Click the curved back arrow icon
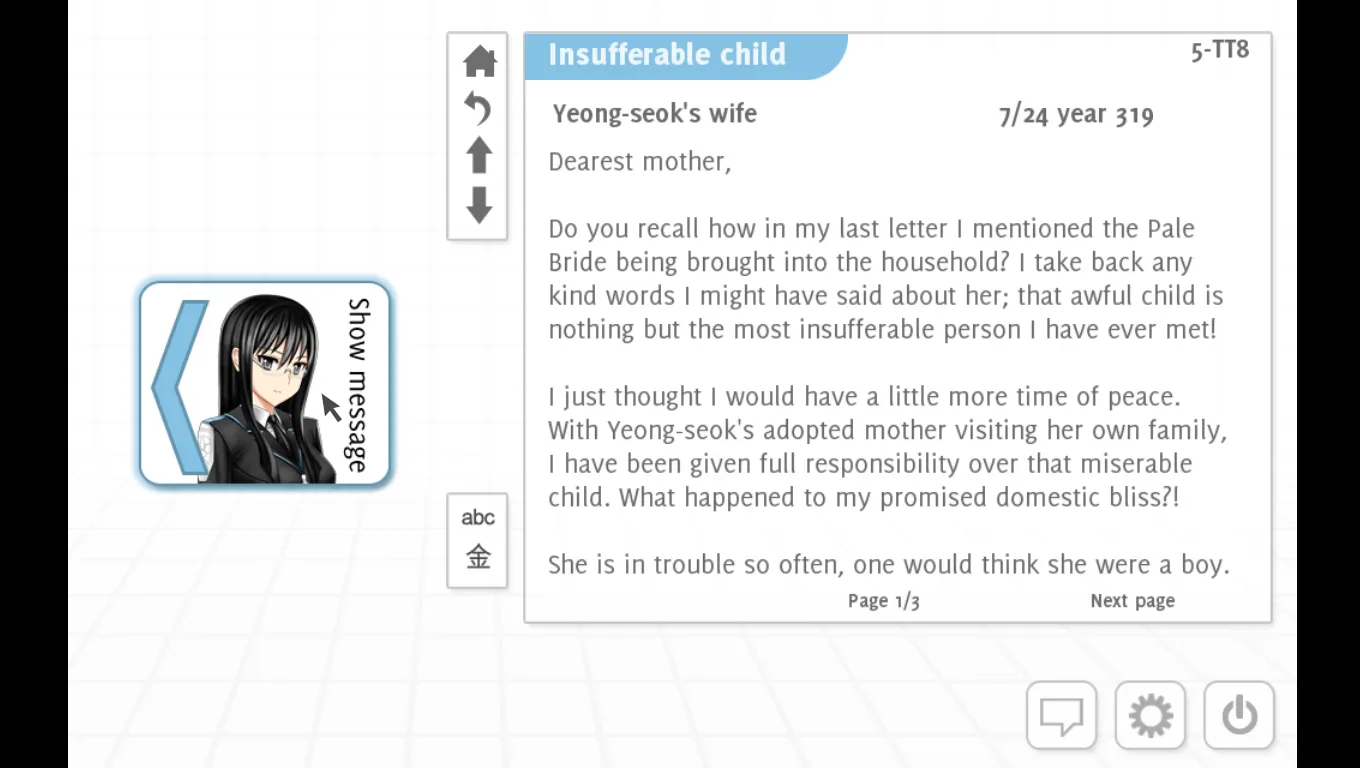The width and height of the screenshot is (1360, 768). point(479,108)
